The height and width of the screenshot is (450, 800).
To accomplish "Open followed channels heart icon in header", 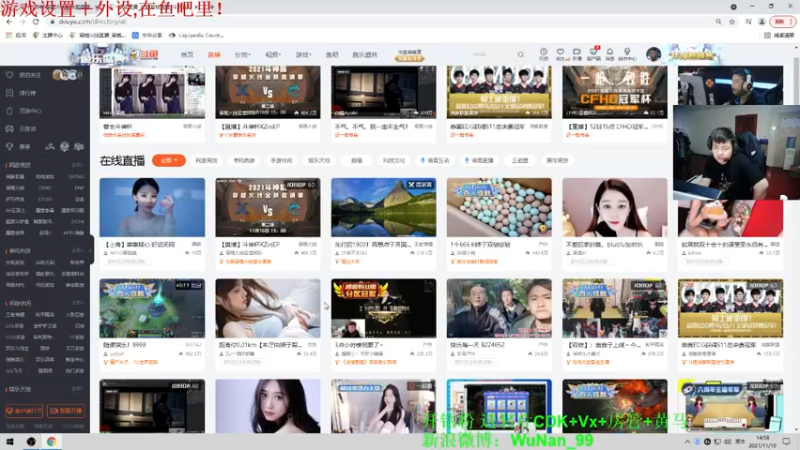I will click(560, 52).
